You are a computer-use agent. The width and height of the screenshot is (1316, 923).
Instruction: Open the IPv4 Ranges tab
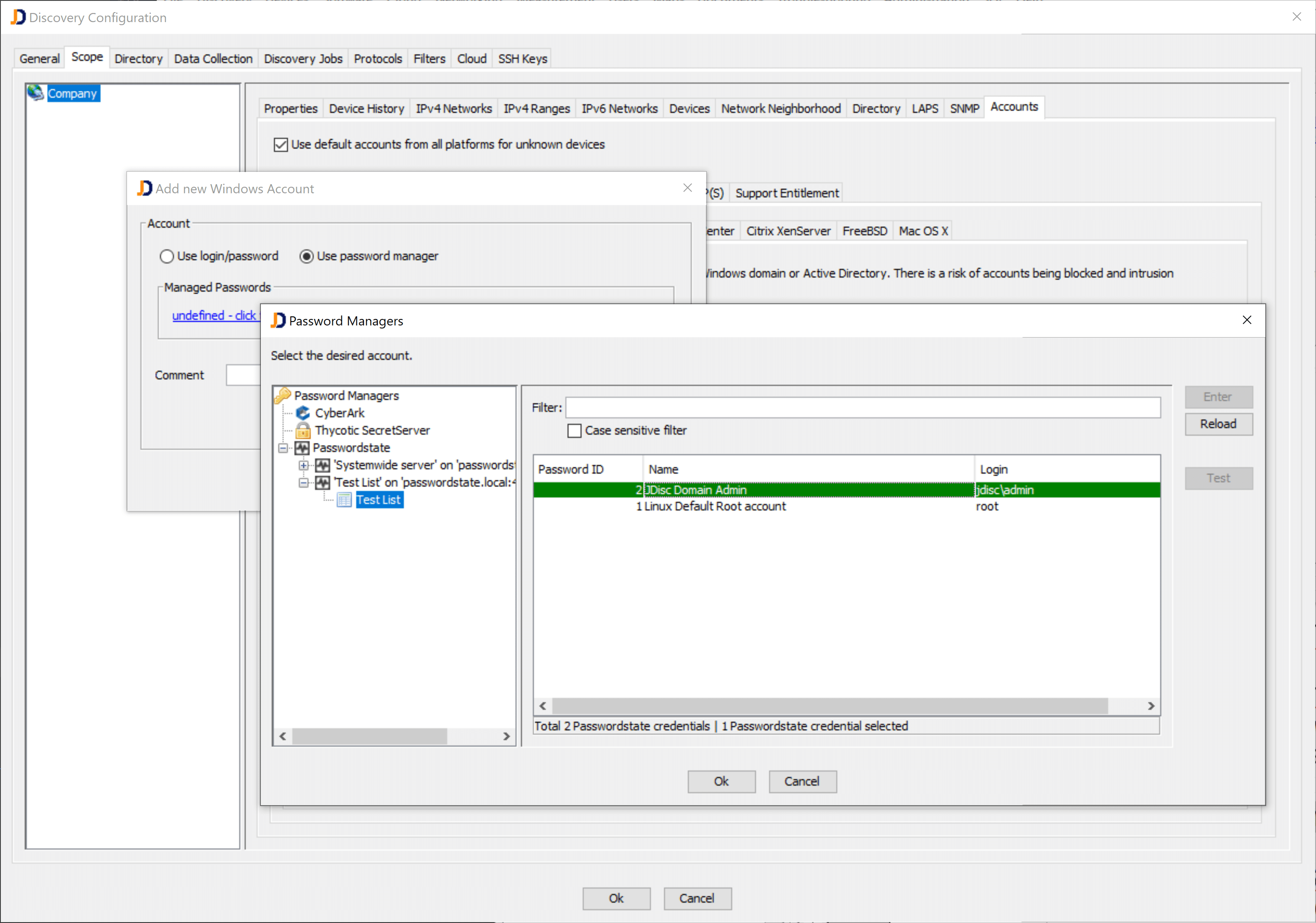tap(536, 108)
